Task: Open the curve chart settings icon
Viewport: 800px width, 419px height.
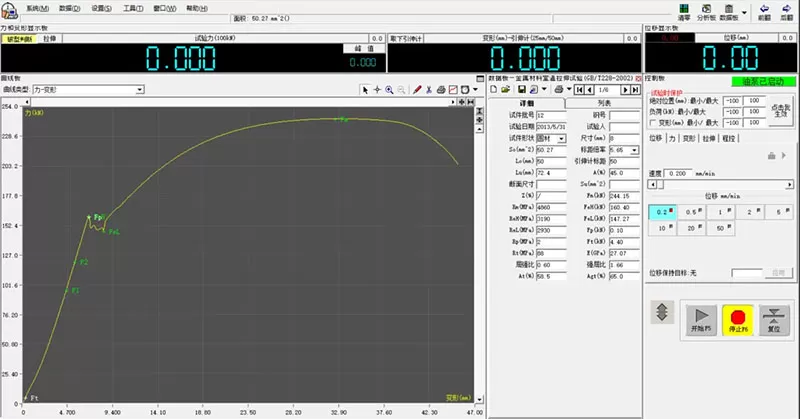Action: point(453,90)
